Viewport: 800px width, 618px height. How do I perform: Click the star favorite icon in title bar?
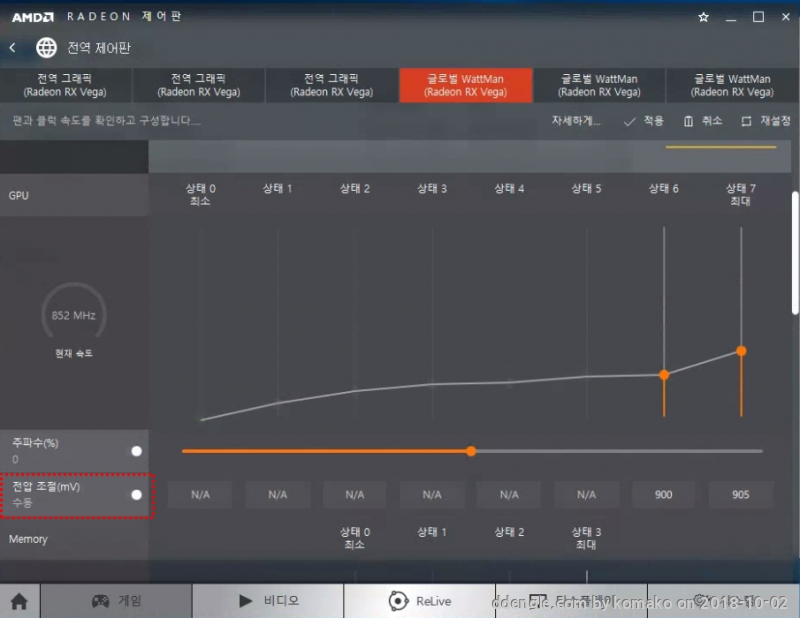[x=703, y=17]
